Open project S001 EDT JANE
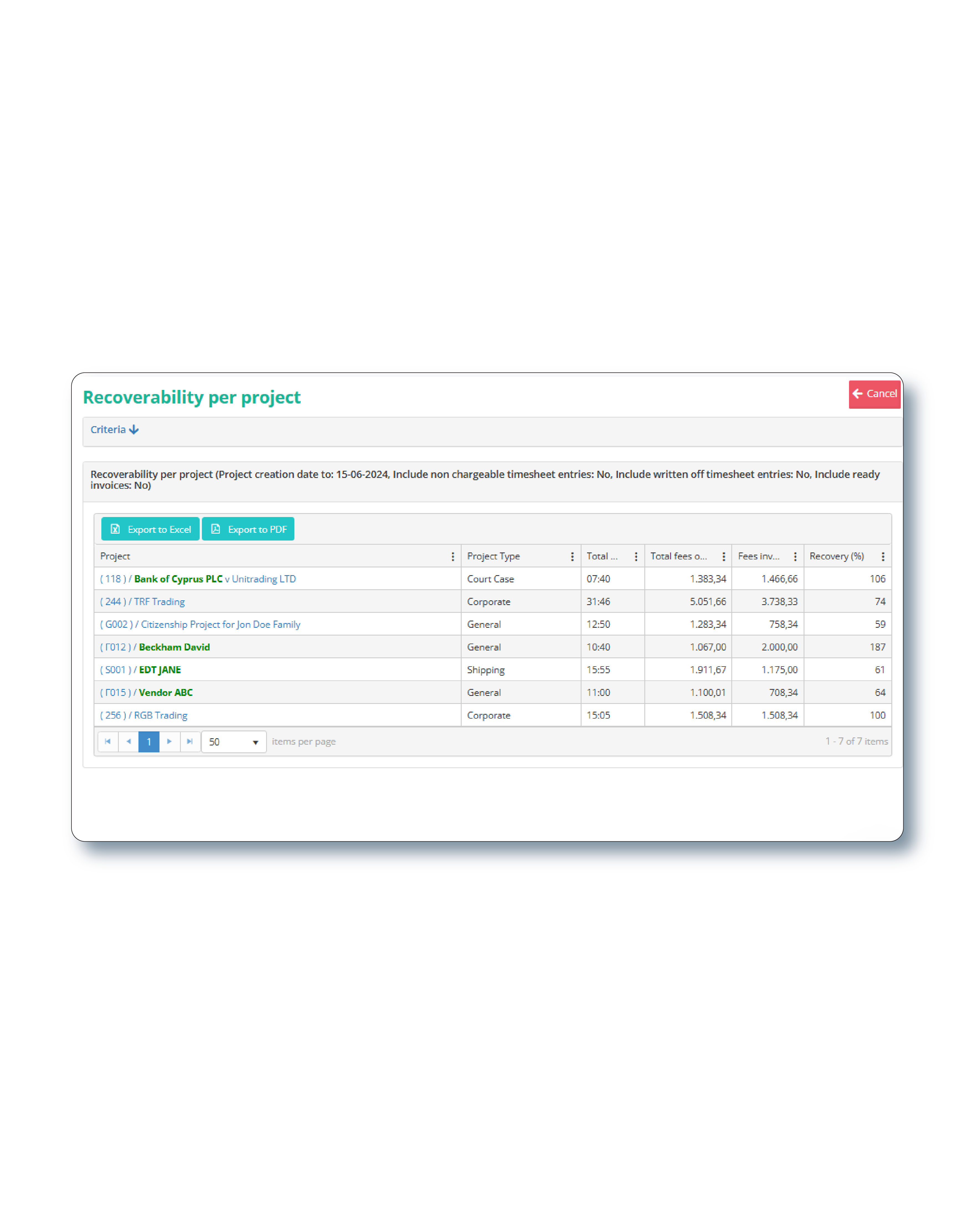Viewport: 975px width, 1232px height. pyautogui.click(x=140, y=670)
